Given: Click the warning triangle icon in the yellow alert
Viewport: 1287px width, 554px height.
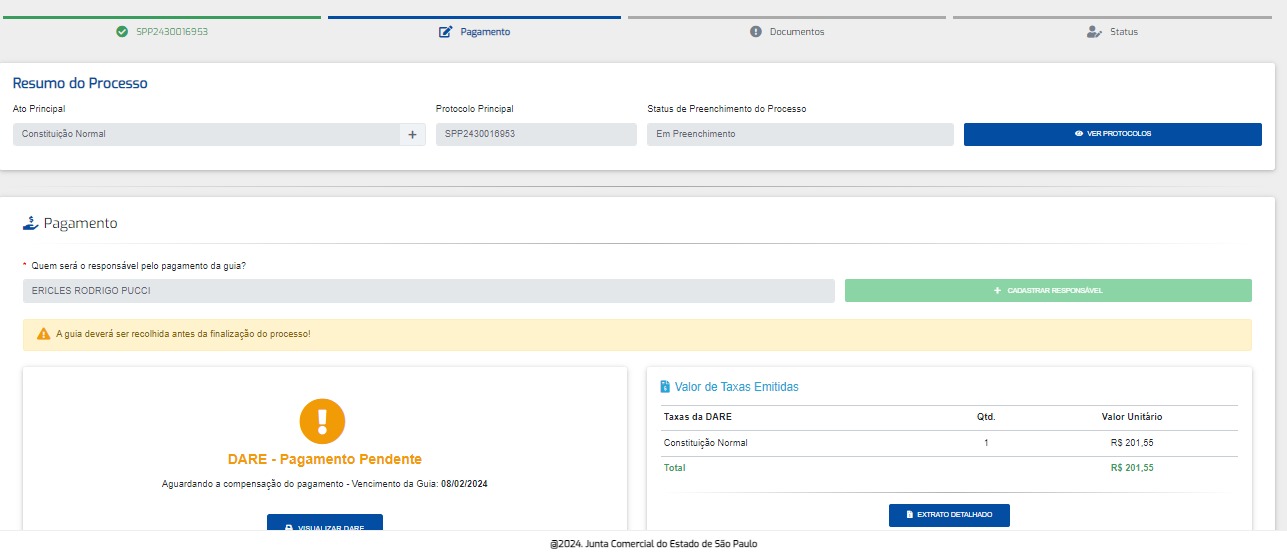Looking at the screenshot, I should [x=43, y=334].
